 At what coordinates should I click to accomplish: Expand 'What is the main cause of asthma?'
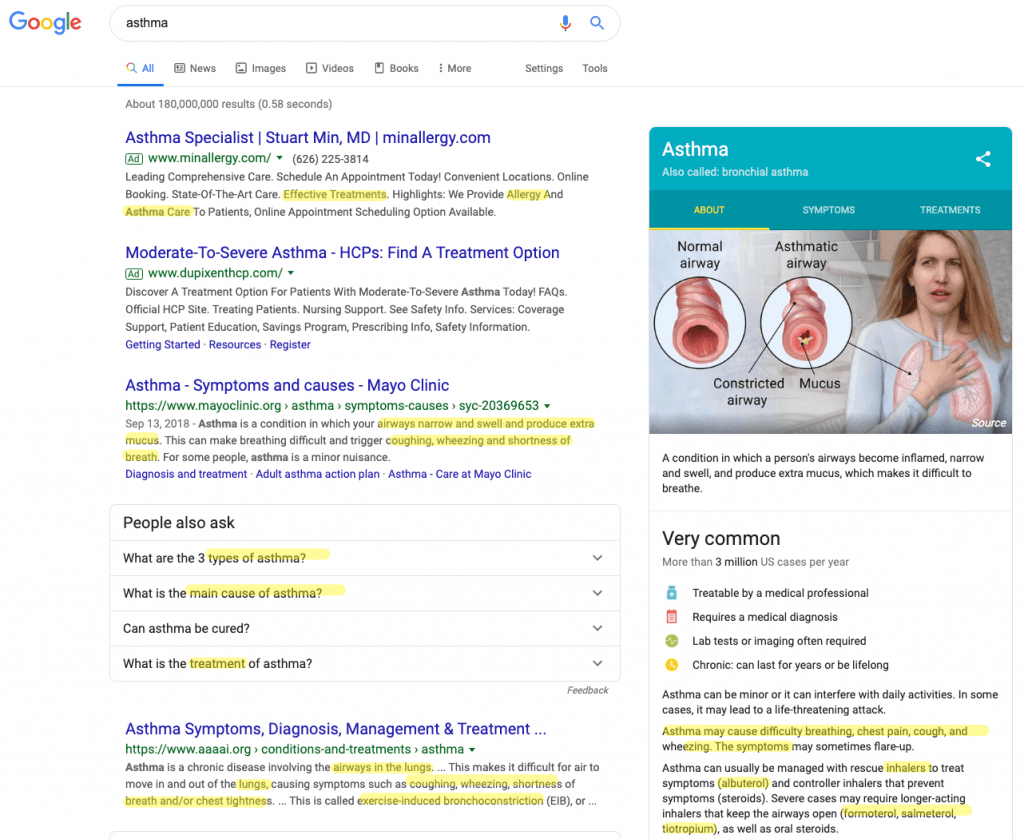pos(365,594)
